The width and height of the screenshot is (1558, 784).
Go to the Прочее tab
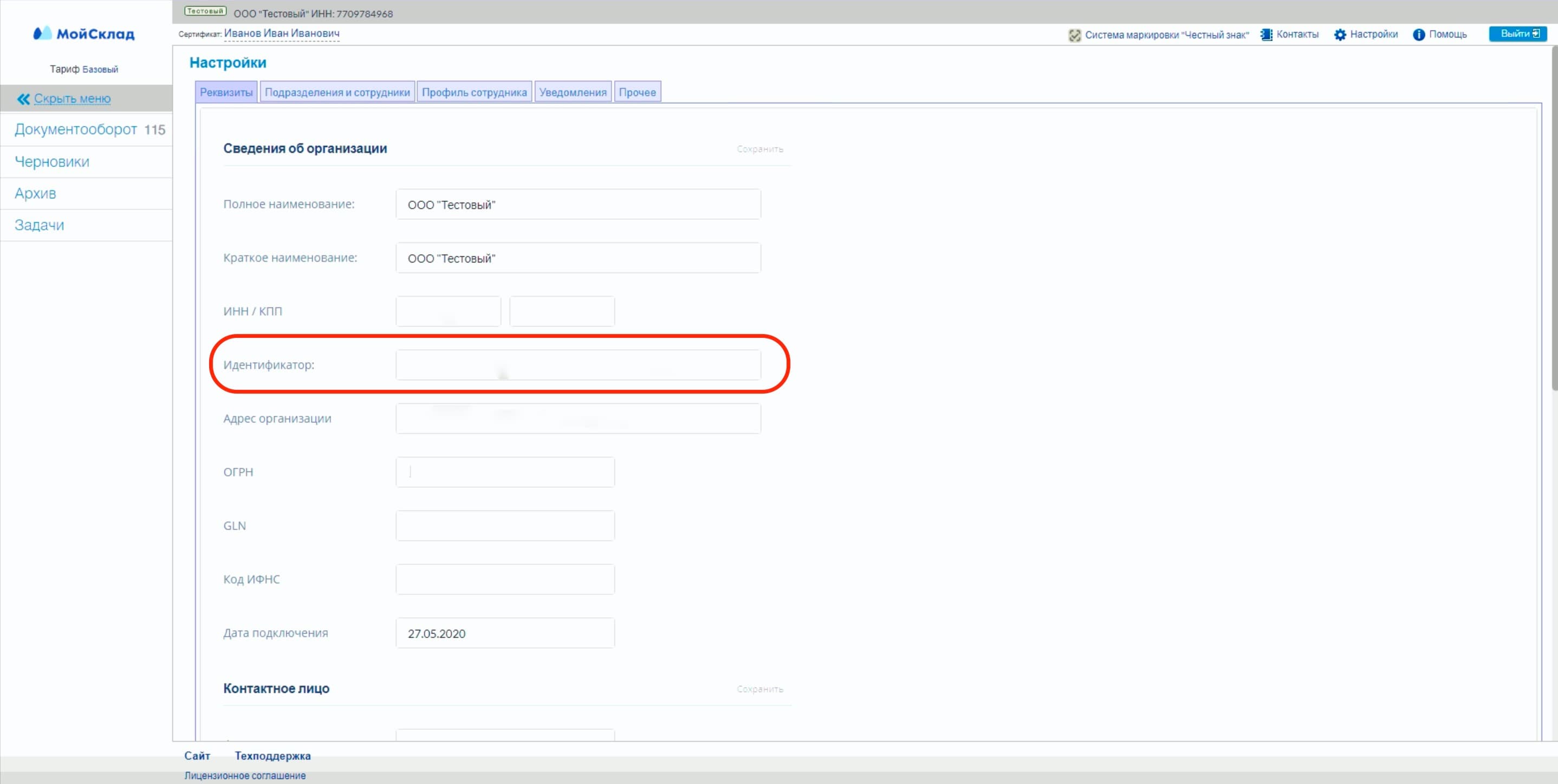(x=637, y=93)
